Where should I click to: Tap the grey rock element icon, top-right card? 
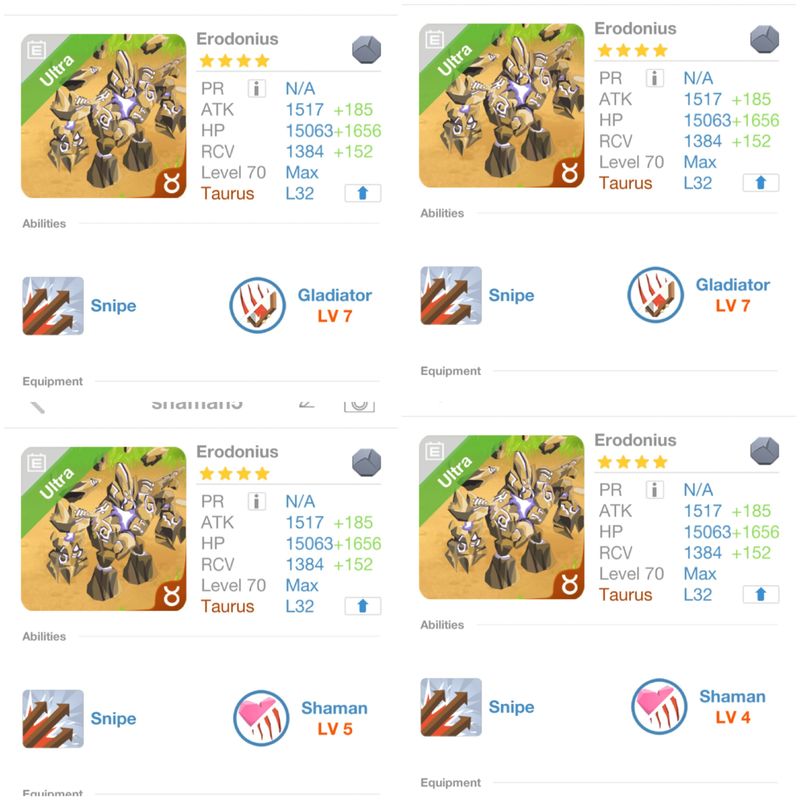(764, 39)
